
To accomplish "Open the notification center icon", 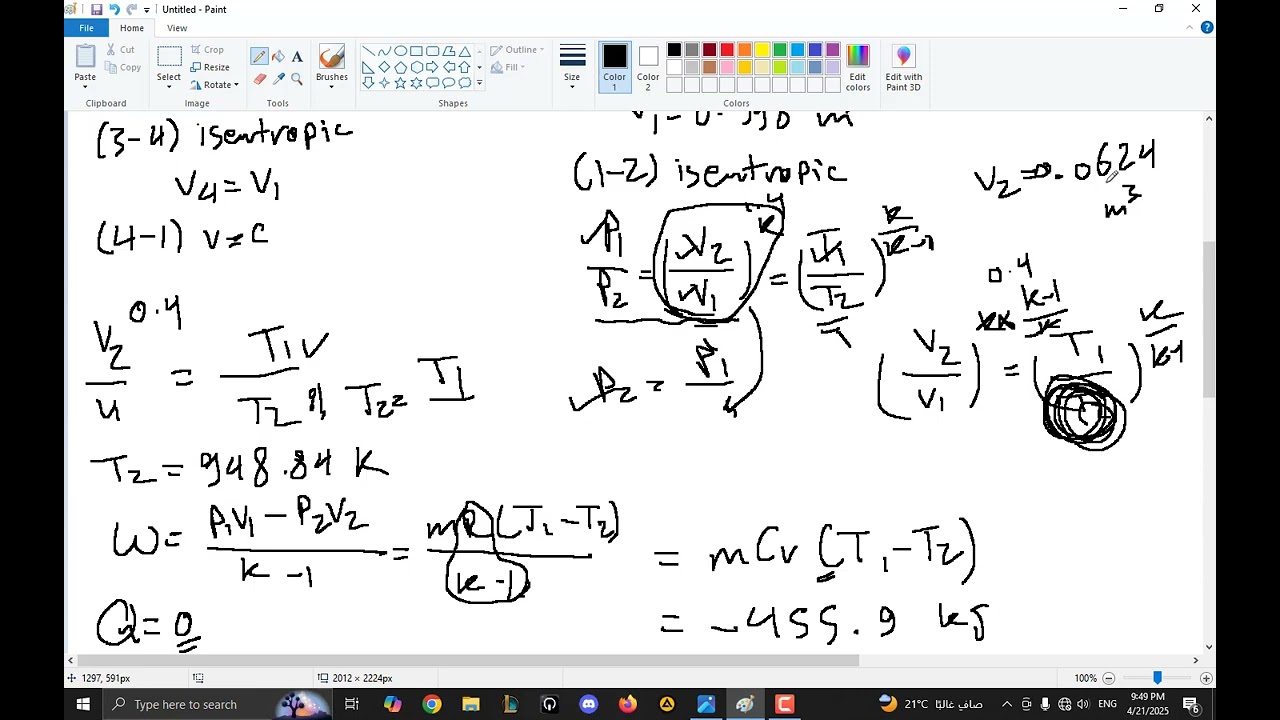I will click(1190, 704).
